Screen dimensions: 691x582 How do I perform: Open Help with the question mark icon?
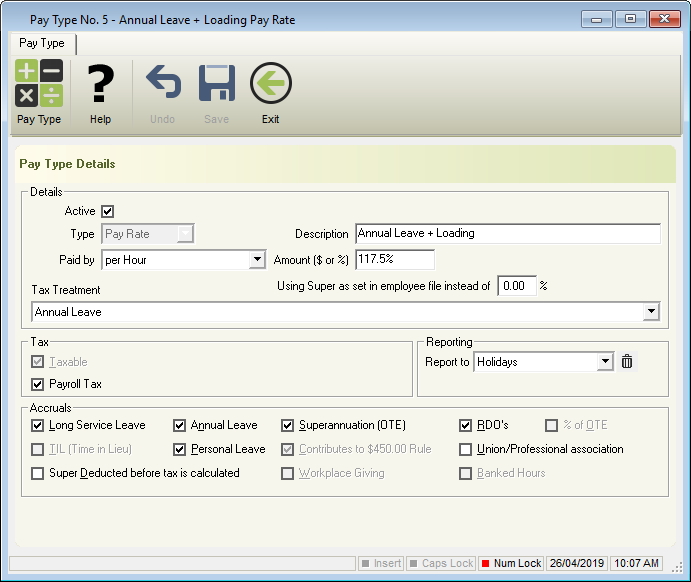pyautogui.click(x=100, y=83)
